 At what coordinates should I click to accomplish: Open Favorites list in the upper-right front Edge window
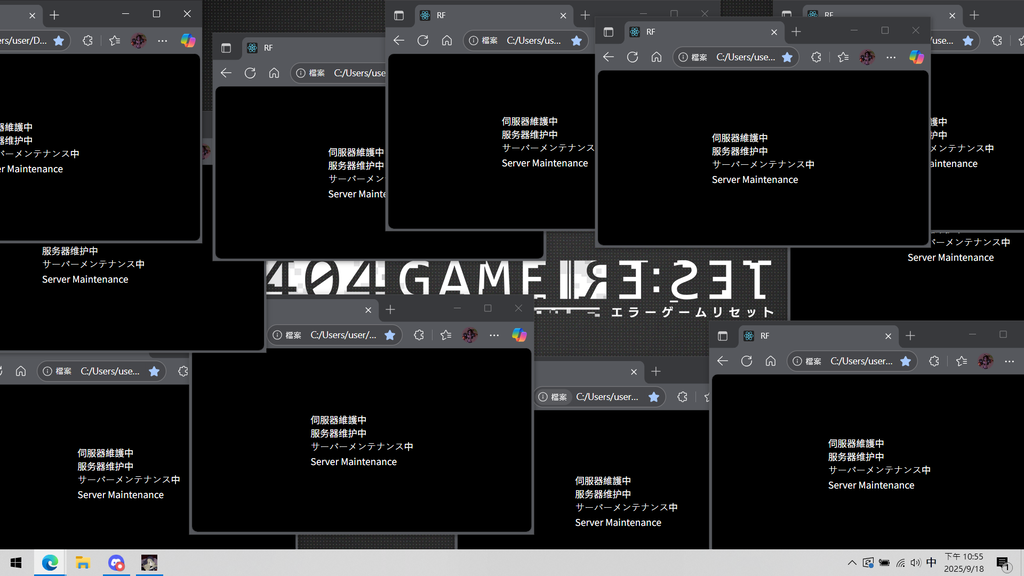842,57
